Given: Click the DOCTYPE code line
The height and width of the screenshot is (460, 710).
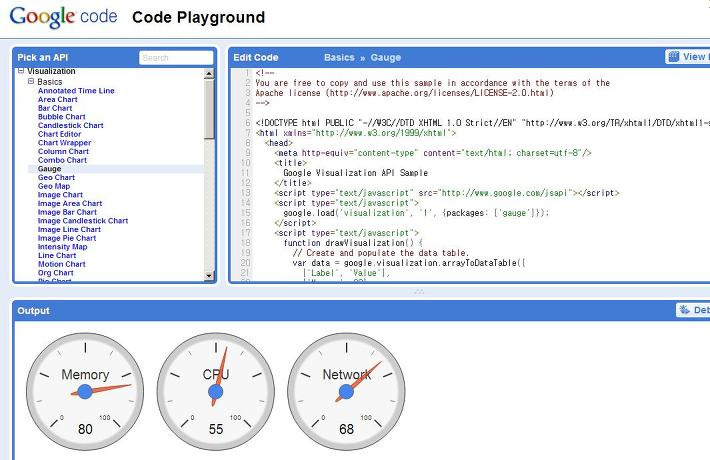Looking at the screenshot, I should coord(482,123).
